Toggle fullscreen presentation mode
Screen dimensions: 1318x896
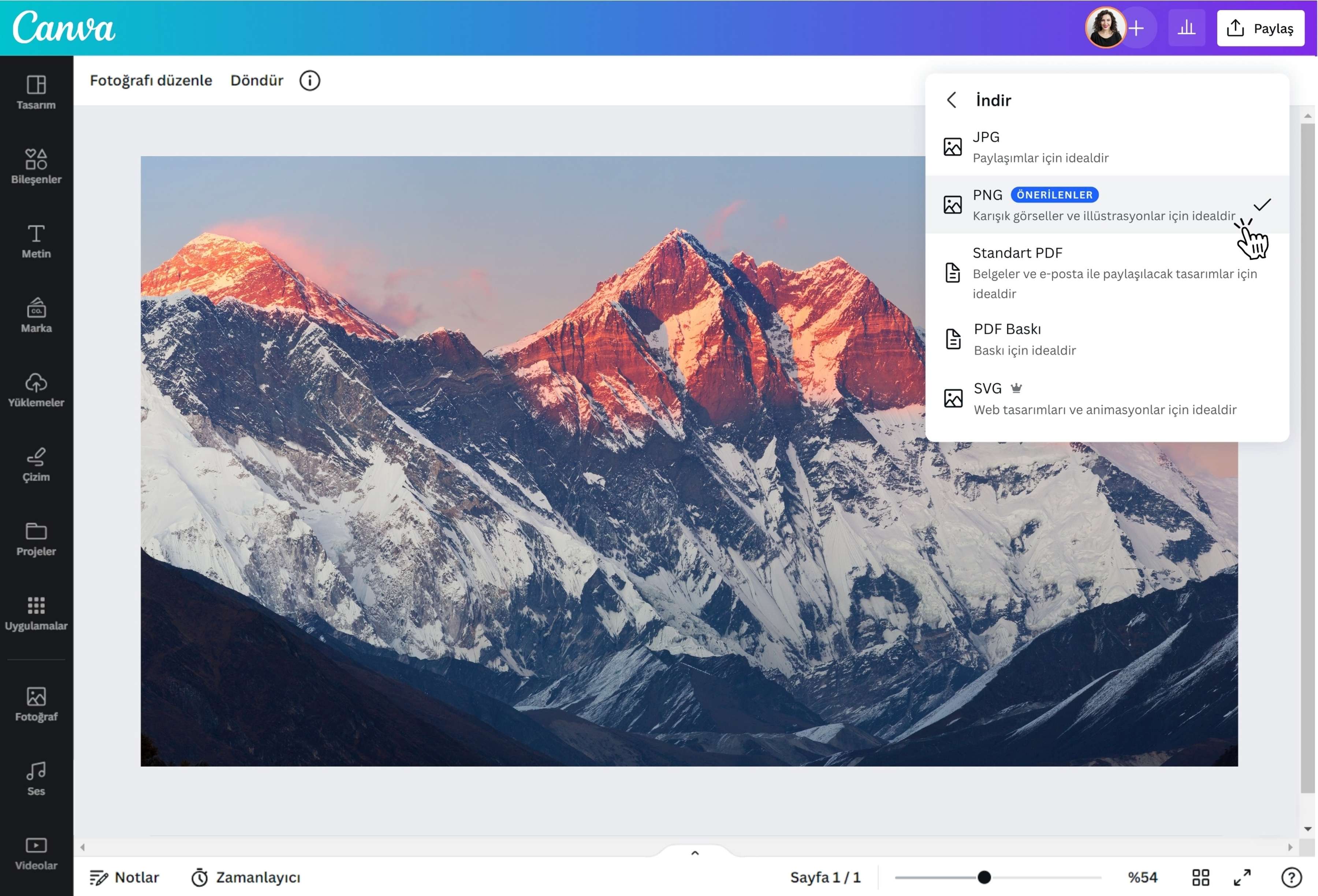[x=1242, y=877]
